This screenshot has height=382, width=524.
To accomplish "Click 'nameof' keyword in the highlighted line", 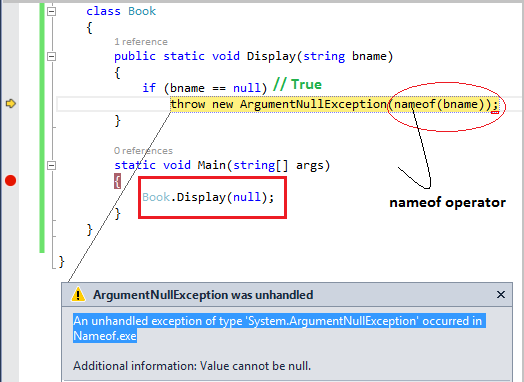I will point(415,104).
